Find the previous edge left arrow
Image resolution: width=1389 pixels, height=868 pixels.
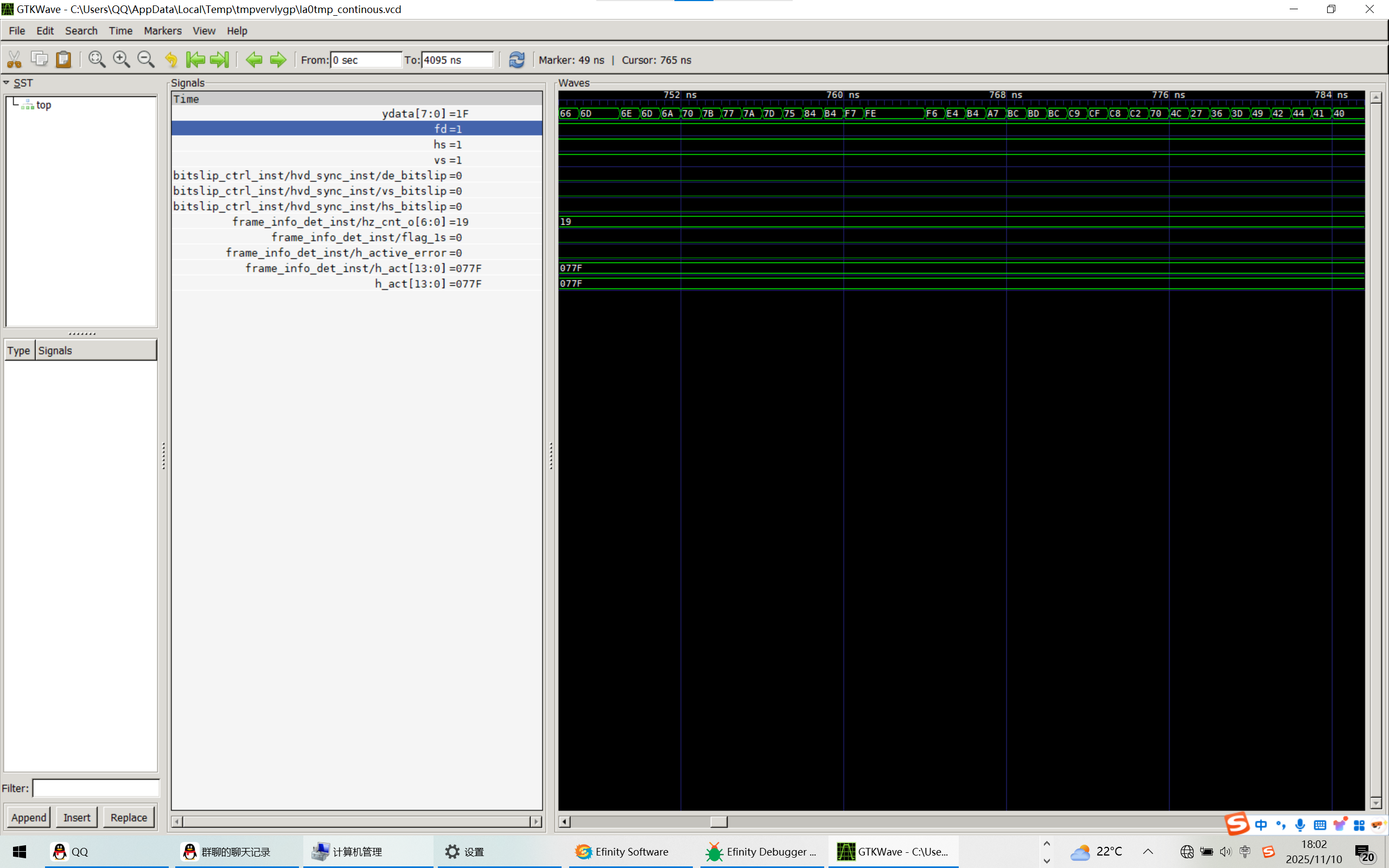tap(254, 60)
